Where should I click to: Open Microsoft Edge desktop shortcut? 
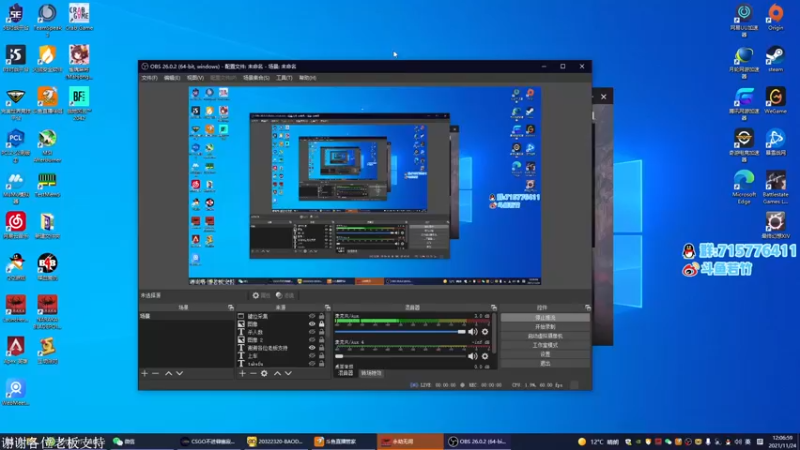tap(744, 187)
